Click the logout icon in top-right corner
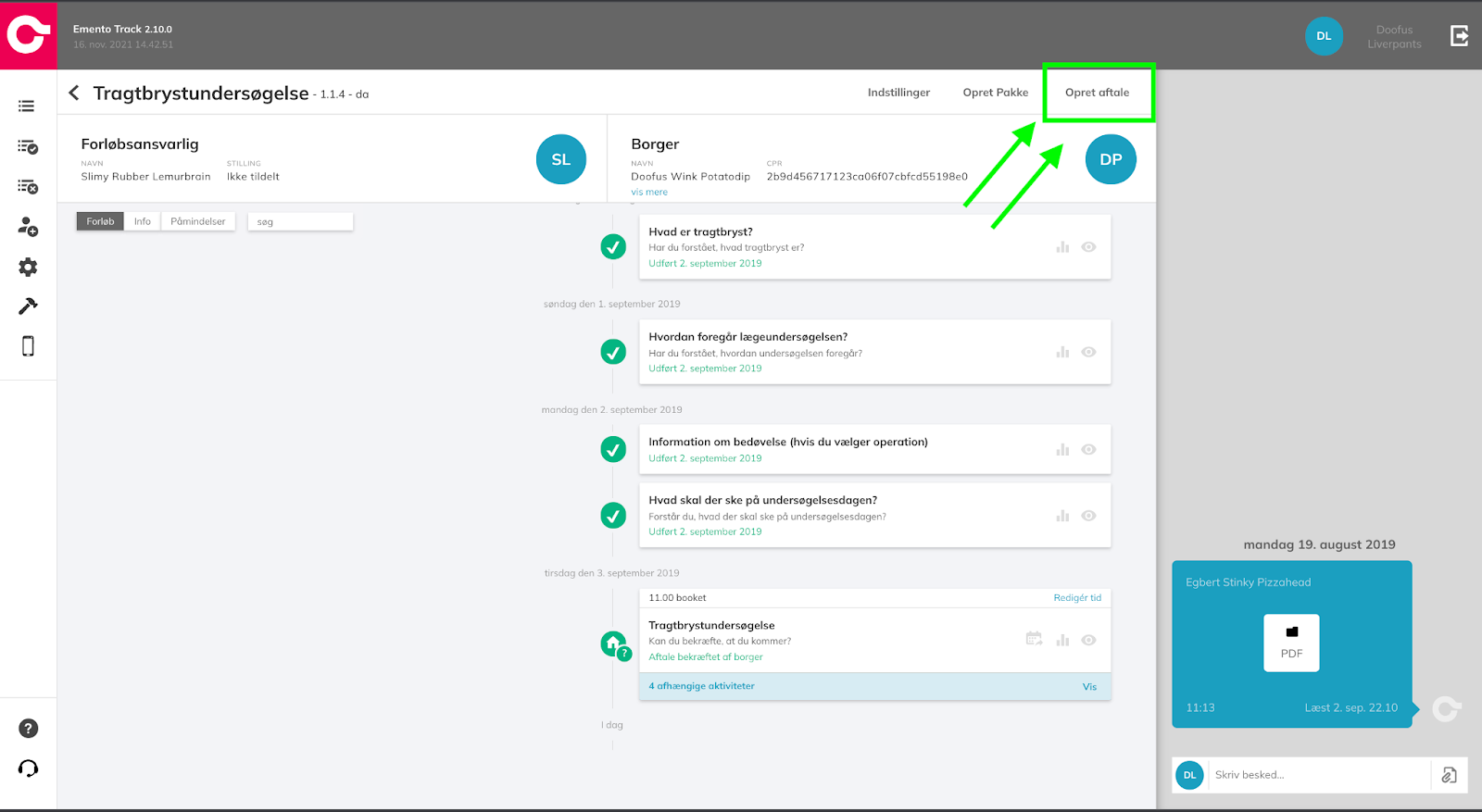 click(x=1459, y=36)
